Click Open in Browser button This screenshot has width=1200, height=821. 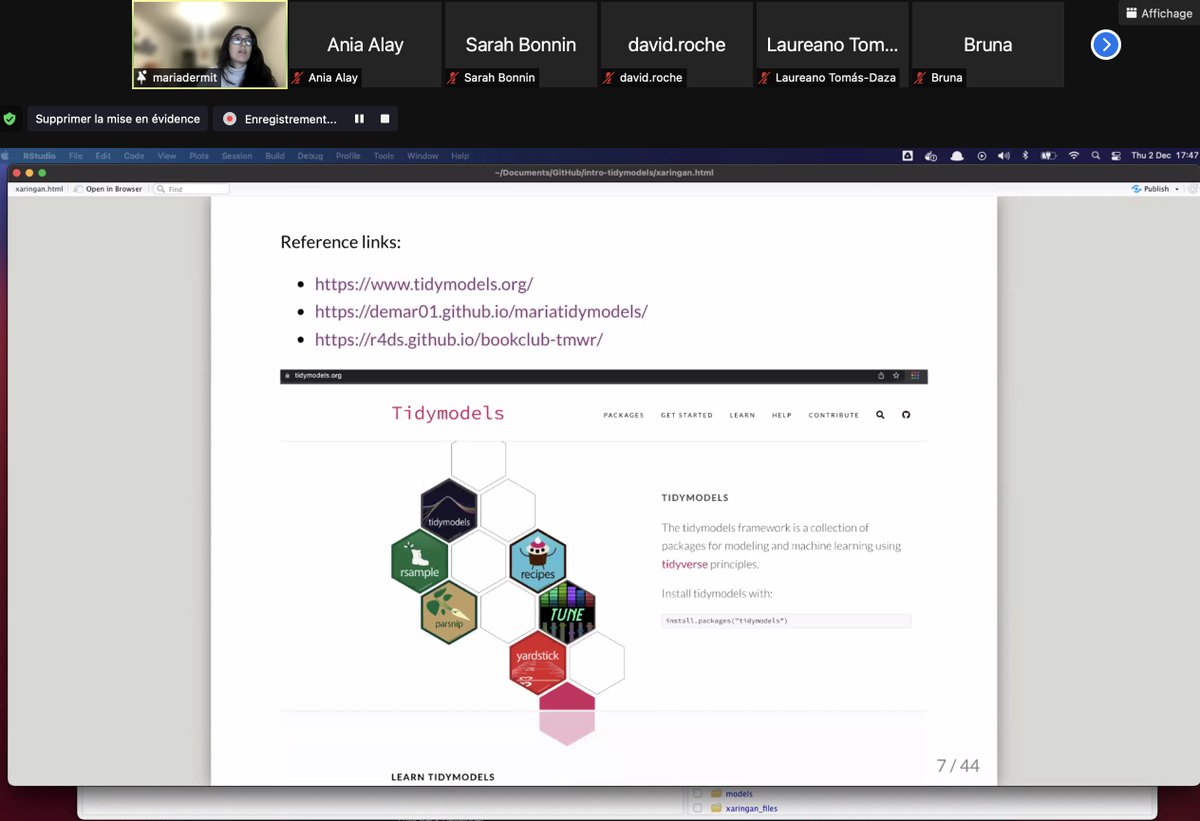tap(108, 189)
